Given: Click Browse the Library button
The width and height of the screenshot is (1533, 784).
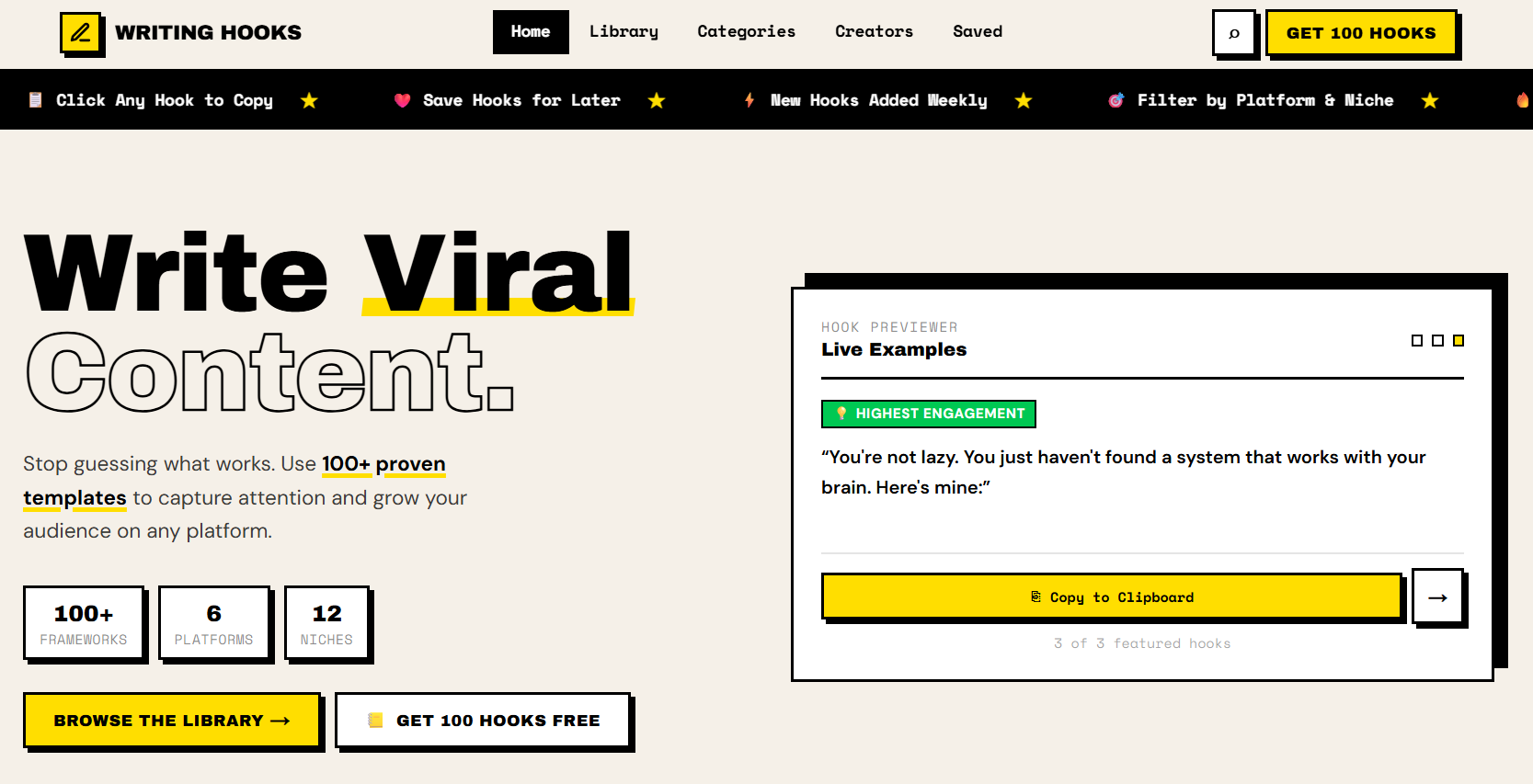Looking at the screenshot, I should [x=172, y=721].
